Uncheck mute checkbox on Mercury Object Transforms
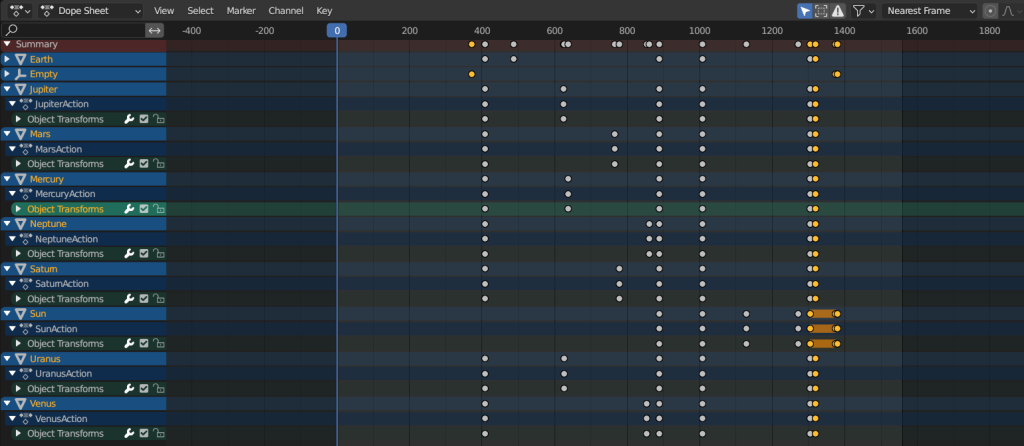The image size is (1024, 446). pos(144,209)
